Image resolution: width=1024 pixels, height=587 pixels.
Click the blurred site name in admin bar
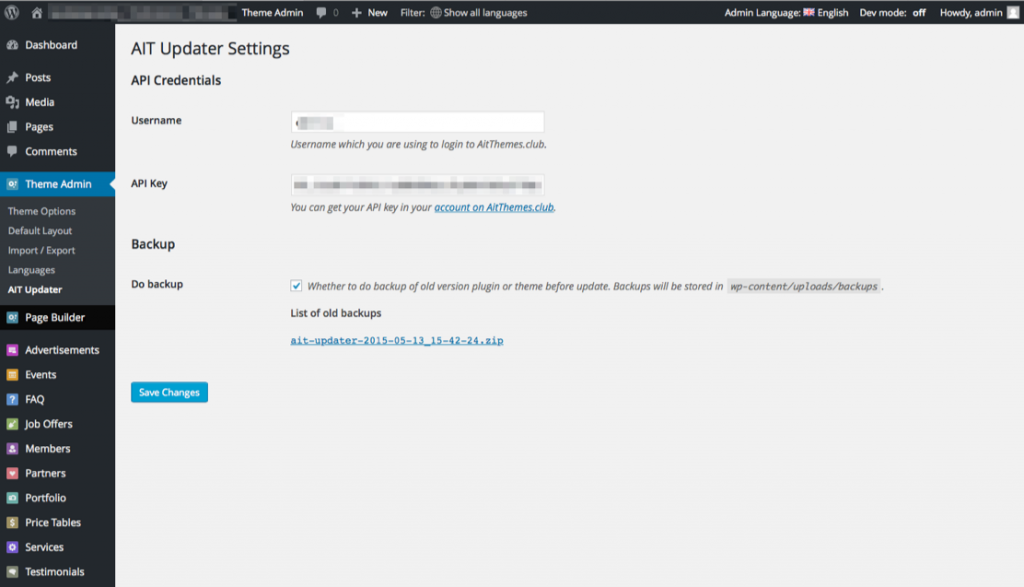click(x=140, y=12)
